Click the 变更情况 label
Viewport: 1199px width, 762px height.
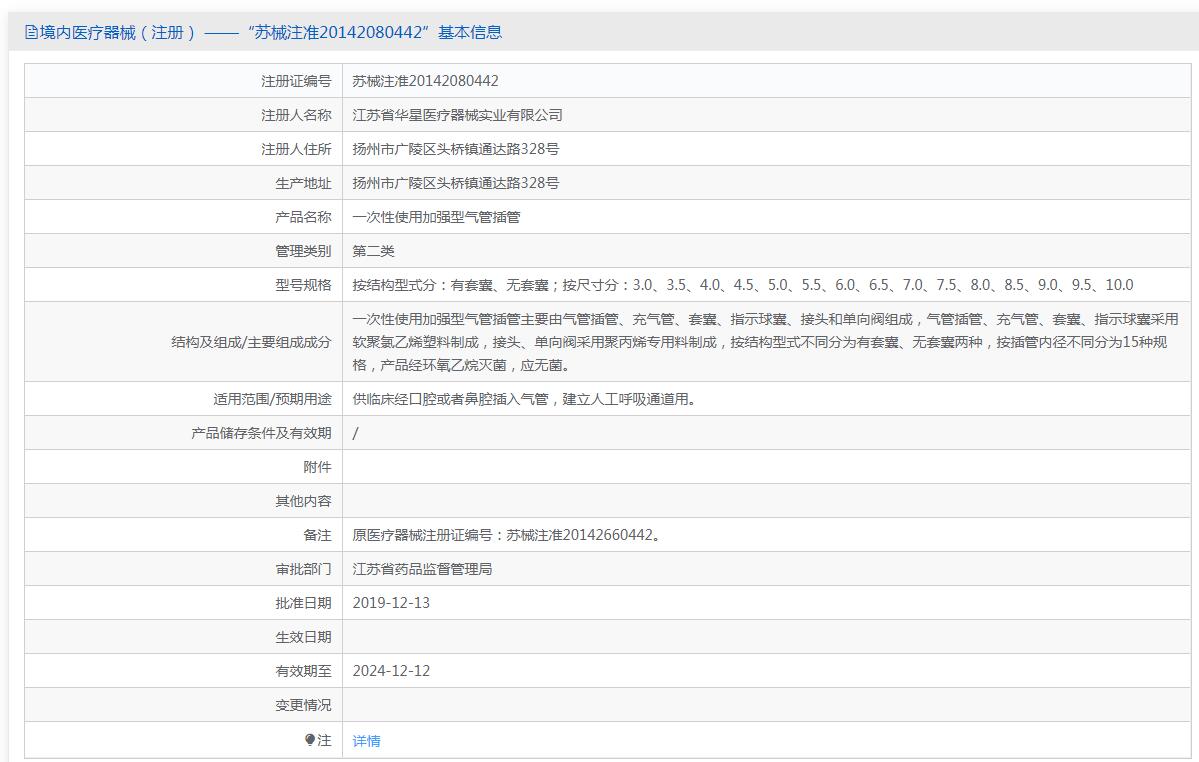click(x=304, y=705)
